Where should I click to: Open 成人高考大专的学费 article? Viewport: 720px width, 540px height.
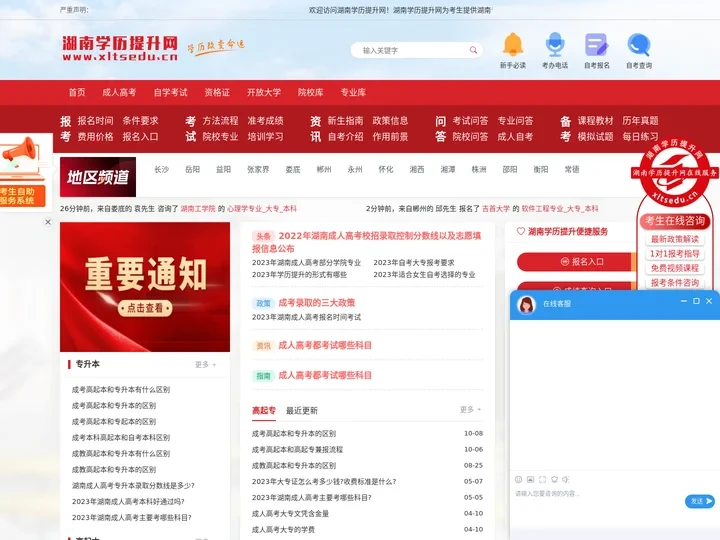pyautogui.click(x=283, y=529)
